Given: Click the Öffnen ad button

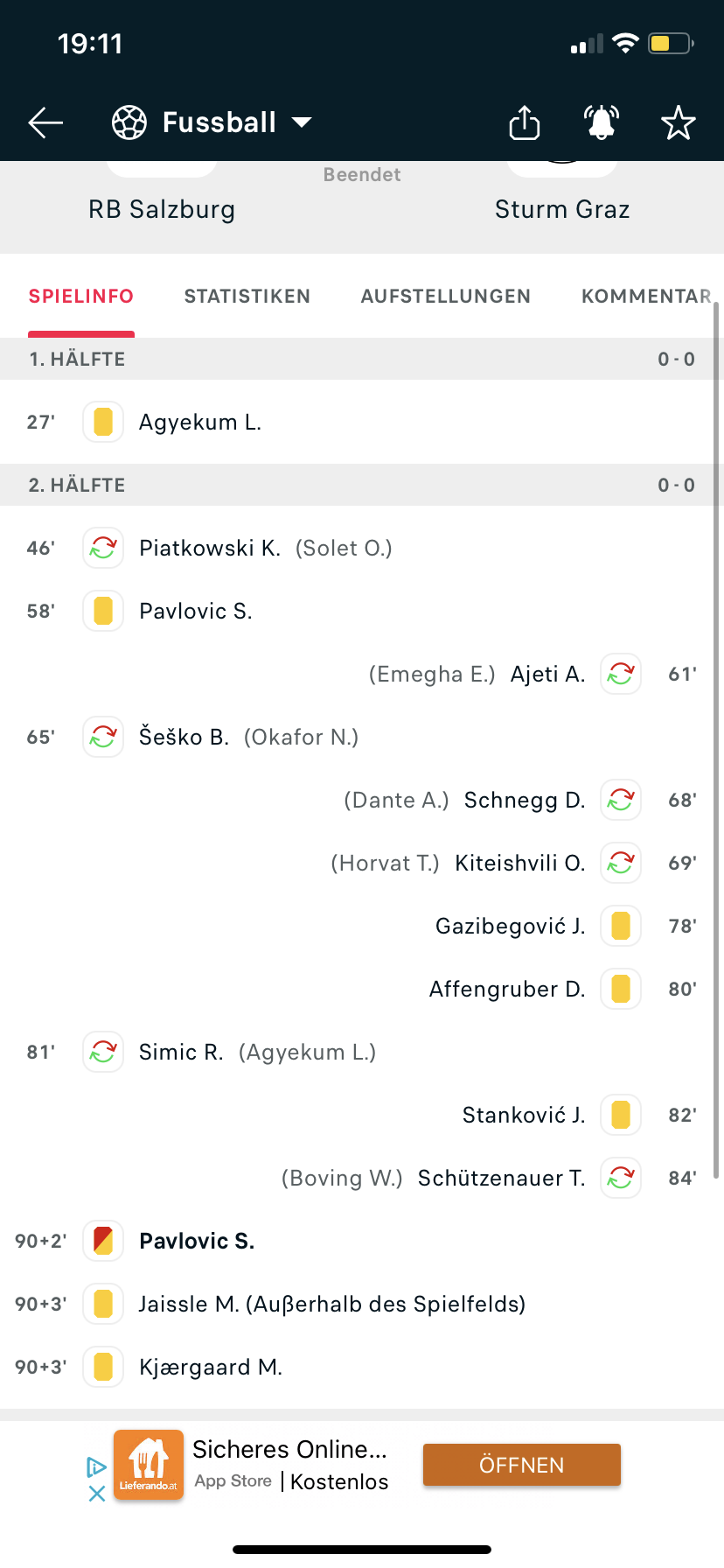Looking at the screenshot, I should click(522, 1465).
